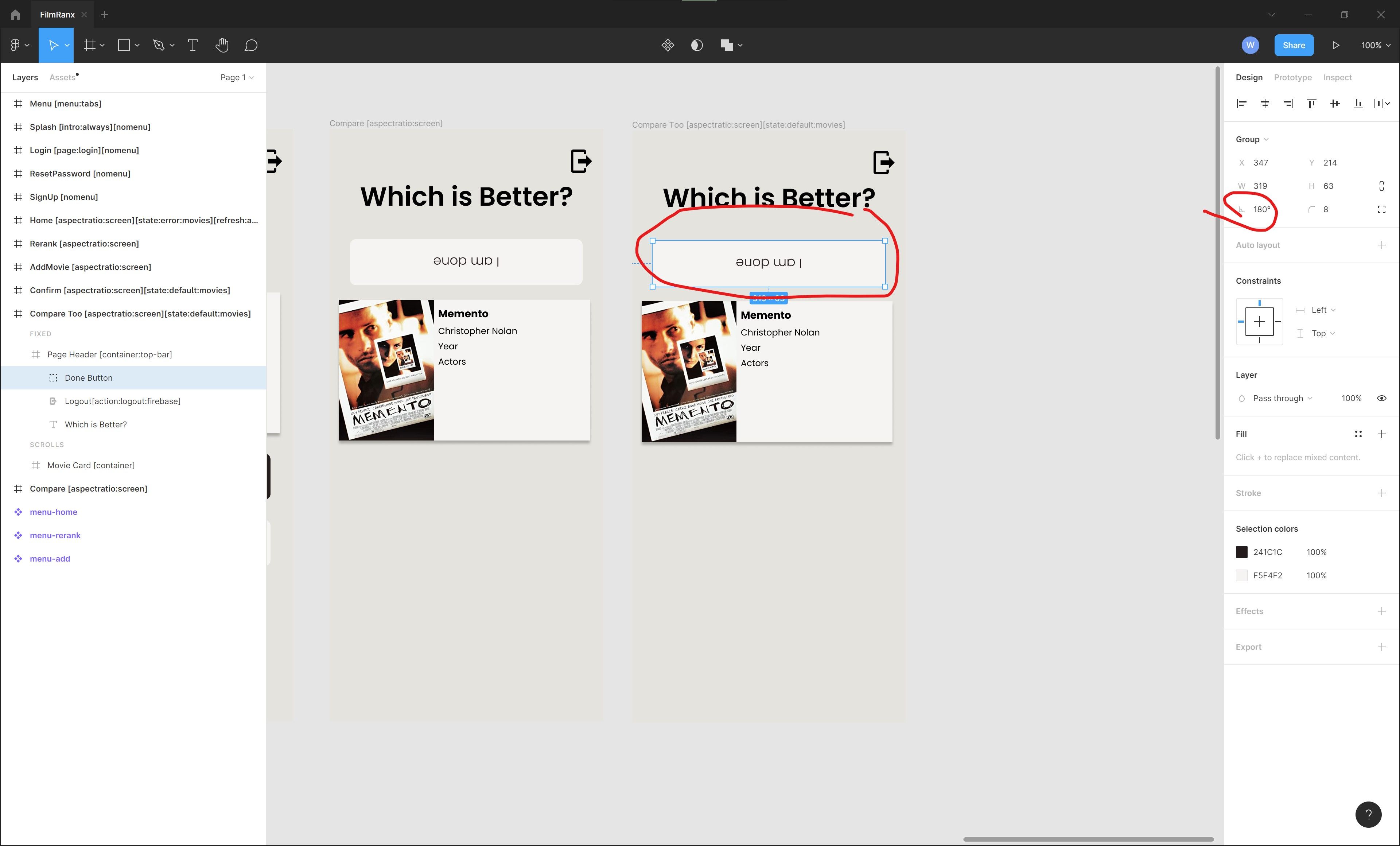Select the Frame tool
This screenshot has height=846, width=1400.
(x=89, y=45)
